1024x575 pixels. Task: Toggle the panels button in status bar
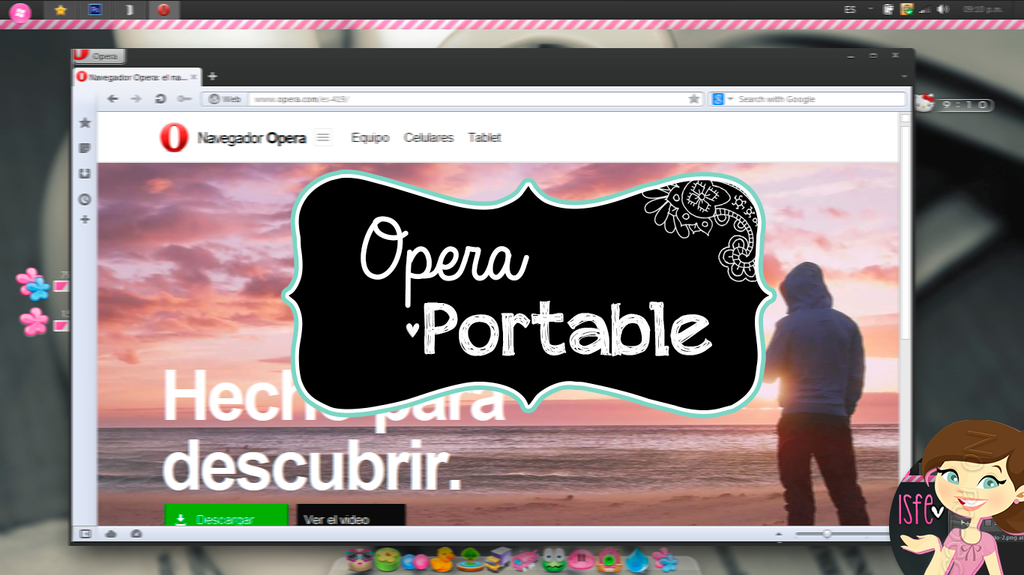pyautogui.click(x=85, y=534)
